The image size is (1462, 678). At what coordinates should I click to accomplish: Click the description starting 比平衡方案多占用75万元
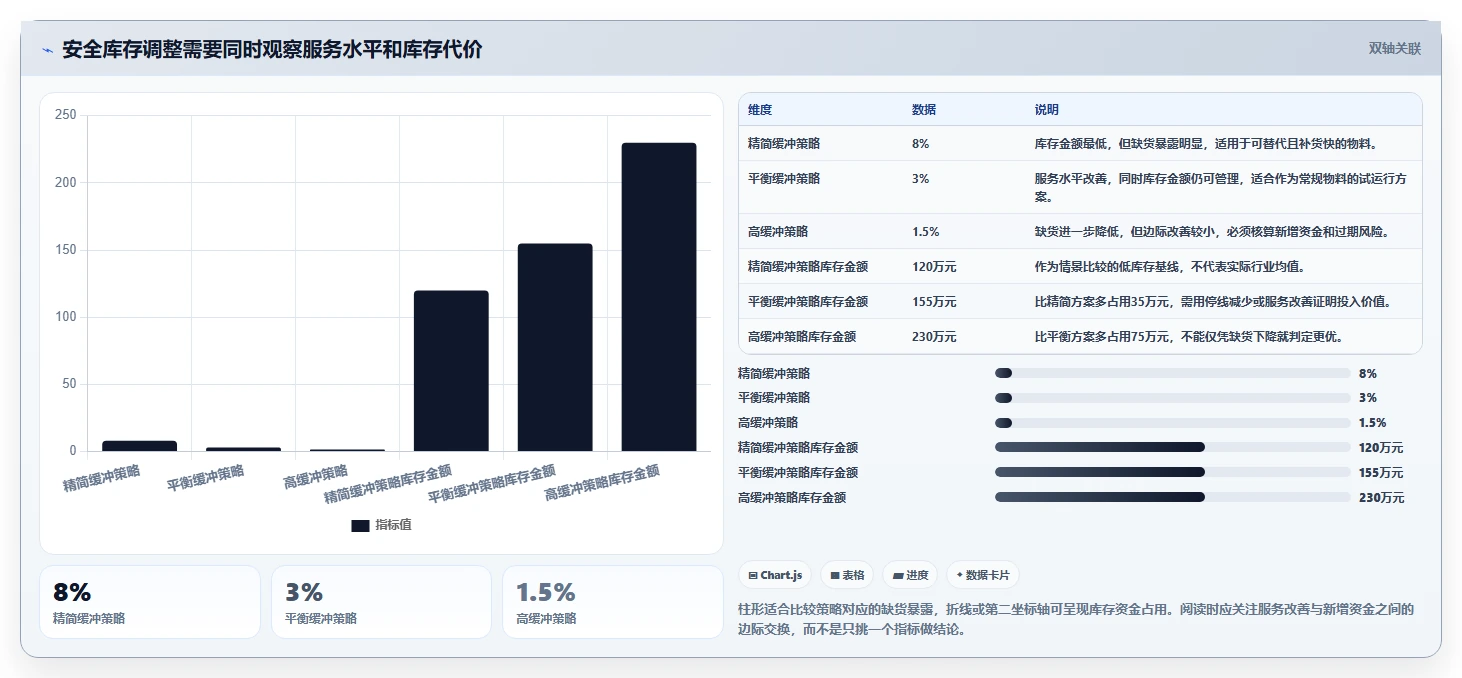click(x=1188, y=337)
